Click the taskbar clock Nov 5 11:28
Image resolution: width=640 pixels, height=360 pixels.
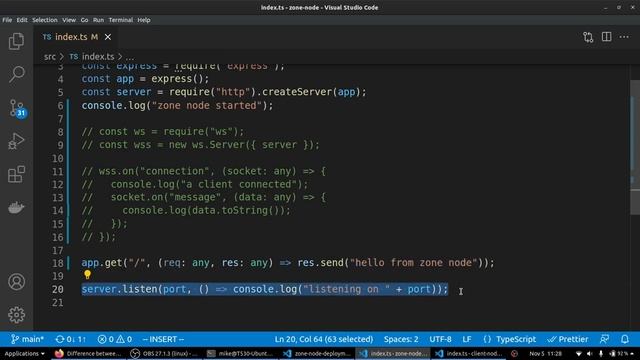(545, 353)
